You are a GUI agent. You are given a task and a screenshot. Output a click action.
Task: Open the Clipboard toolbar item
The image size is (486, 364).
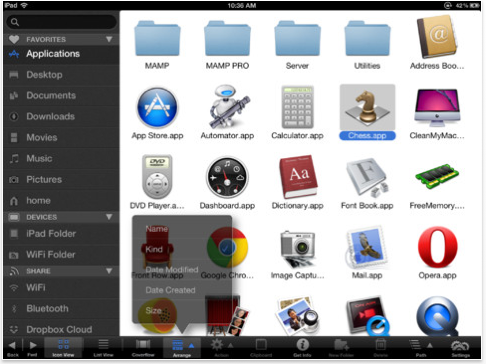coord(261,348)
